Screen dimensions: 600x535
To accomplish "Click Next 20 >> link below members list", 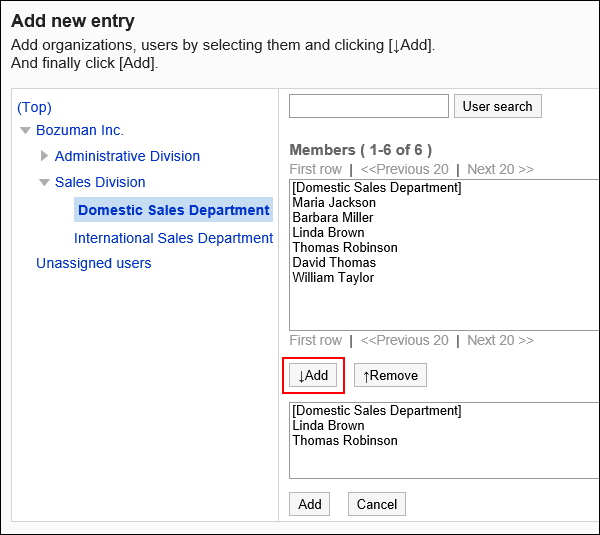I will click(500, 340).
